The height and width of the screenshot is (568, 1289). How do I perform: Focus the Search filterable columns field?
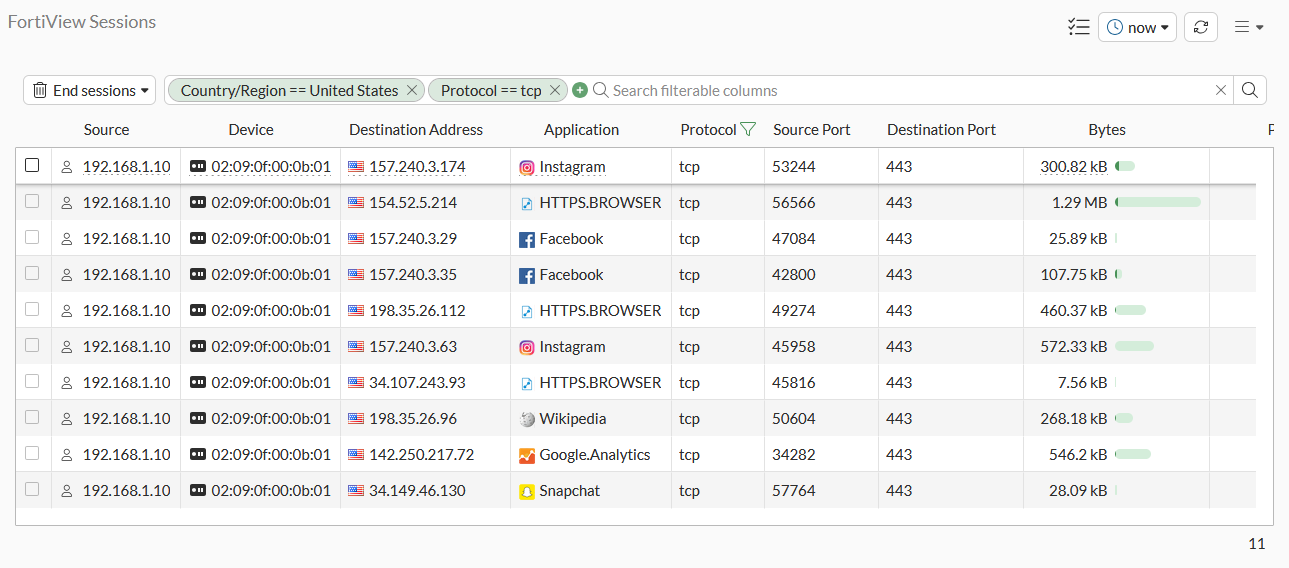click(x=900, y=90)
